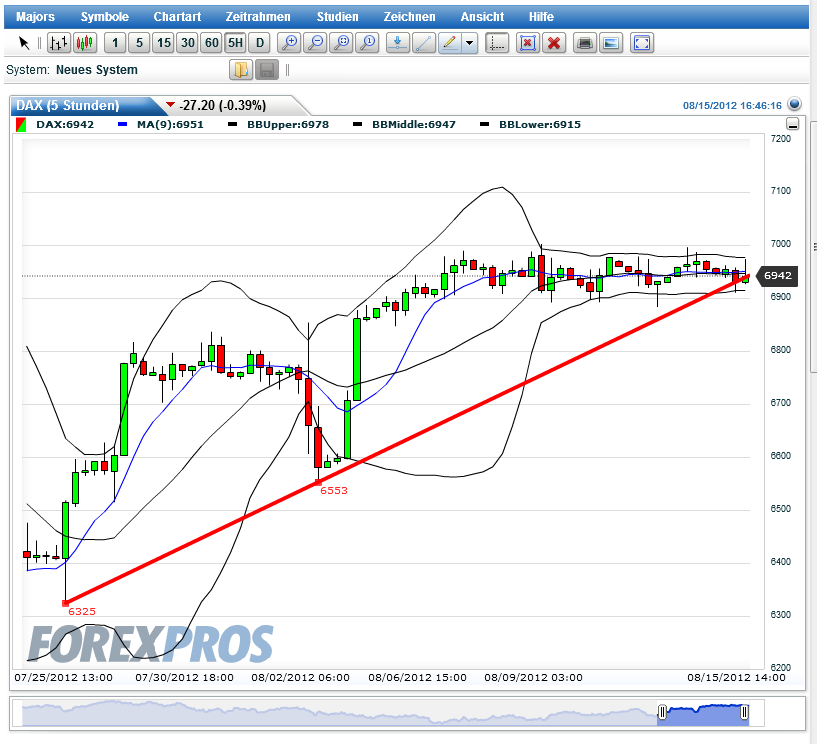The image size is (817, 744).
Task: Click the horizontal line with arrow tool
Action: point(398,43)
